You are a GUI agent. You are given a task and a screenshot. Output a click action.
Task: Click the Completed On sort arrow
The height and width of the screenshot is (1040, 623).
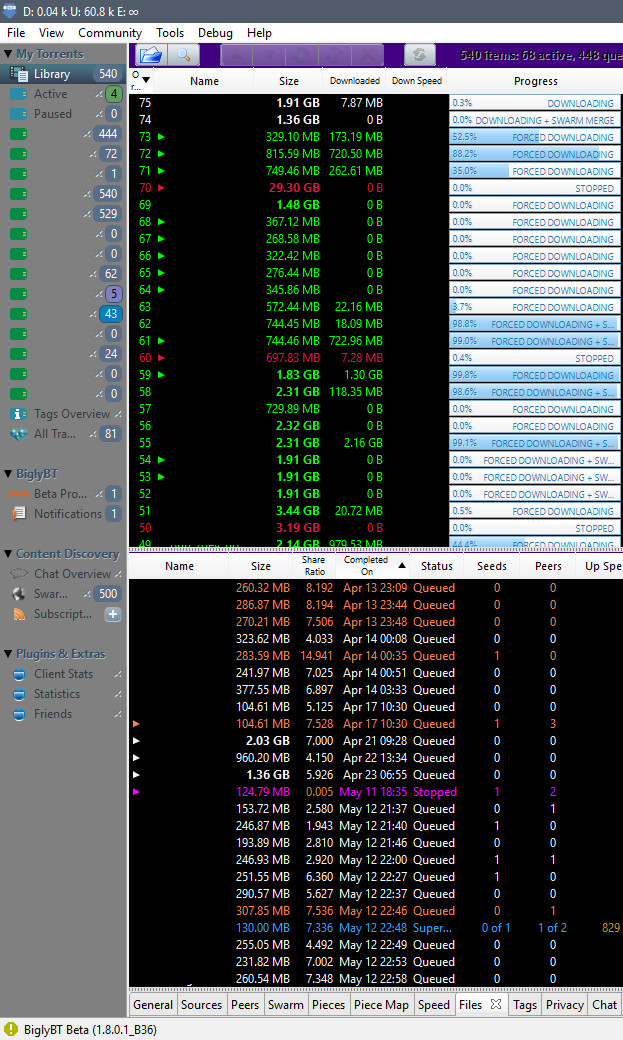coord(401,565)
